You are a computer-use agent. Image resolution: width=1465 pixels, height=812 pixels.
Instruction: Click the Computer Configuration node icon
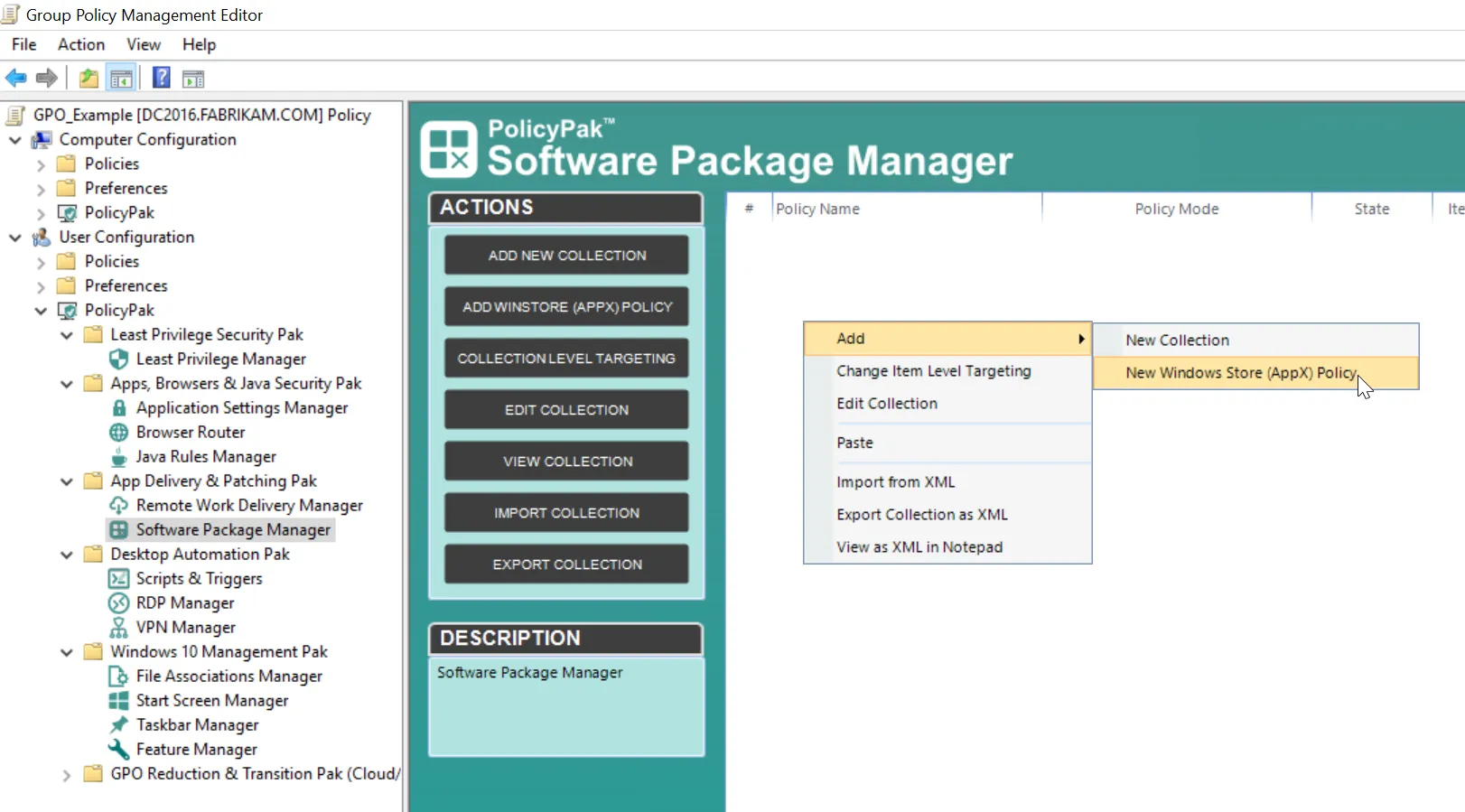[x=42, y=140]
